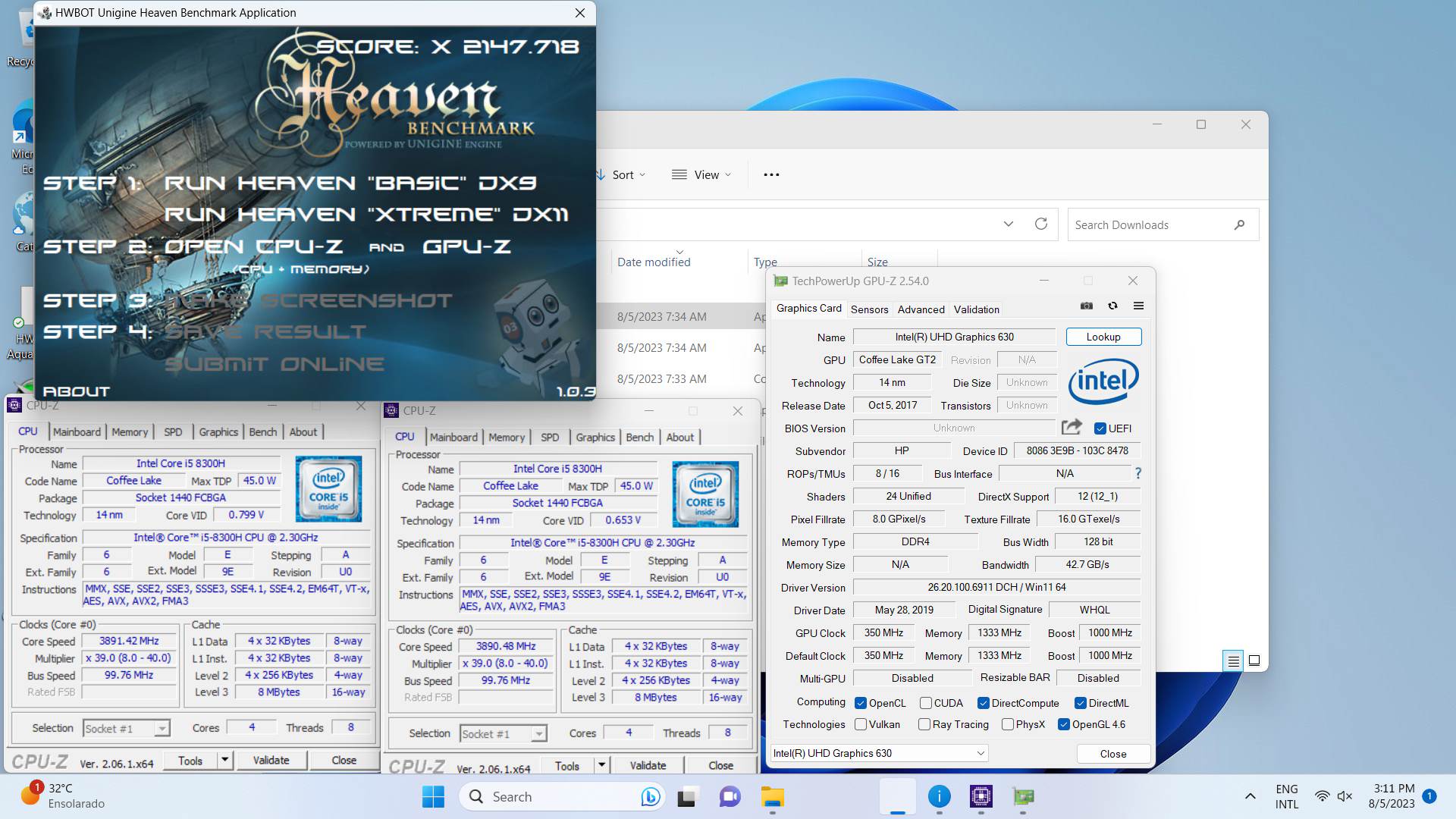Image resolution: width=1456 pixels, height=819 pixels.
Task: Switch Explorer to details view layout
Action: click(1233, 661)
